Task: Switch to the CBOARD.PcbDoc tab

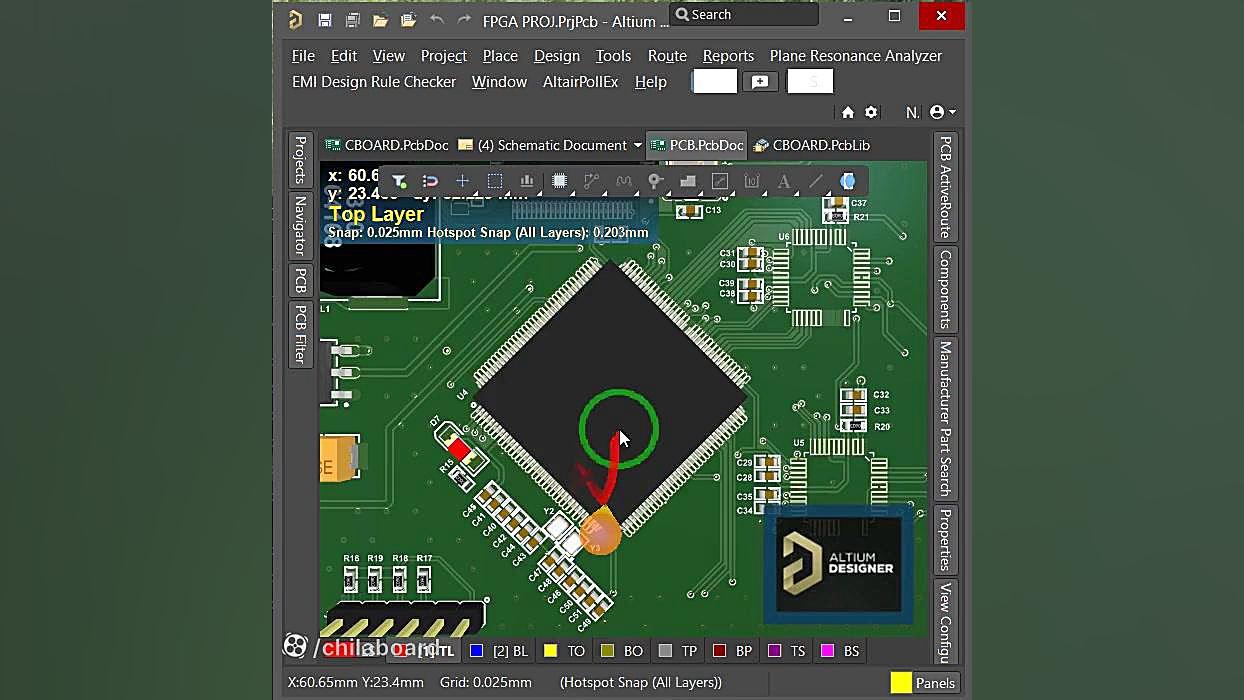Action: 387,145
